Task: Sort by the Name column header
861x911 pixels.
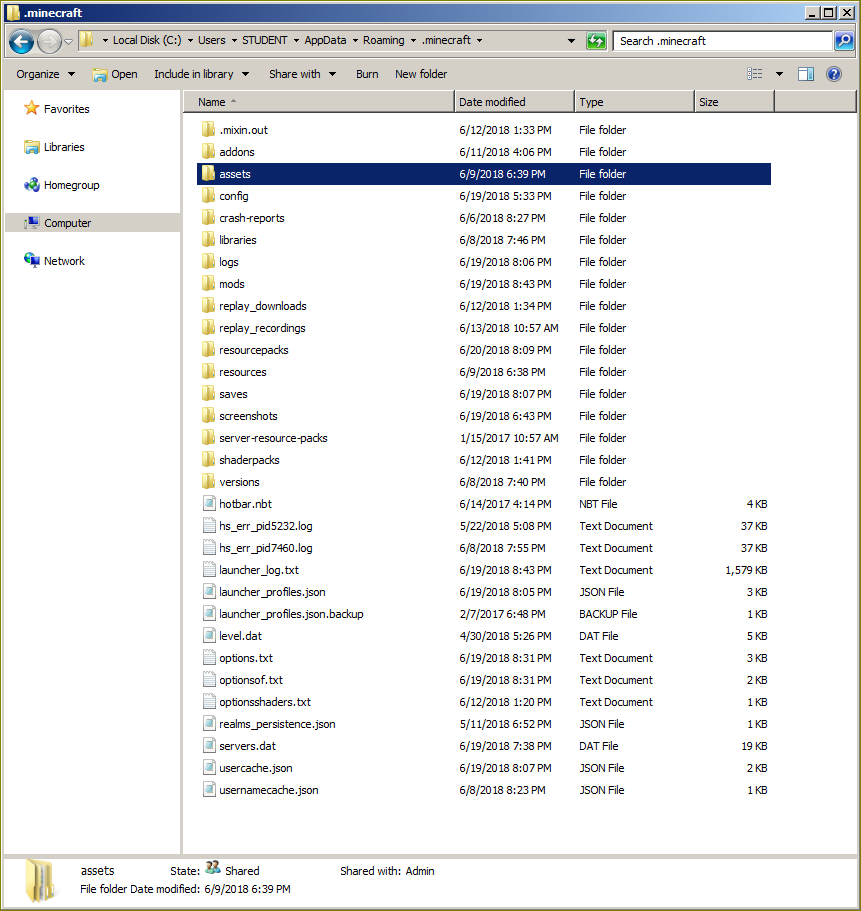Action: (x=318, y=102)
